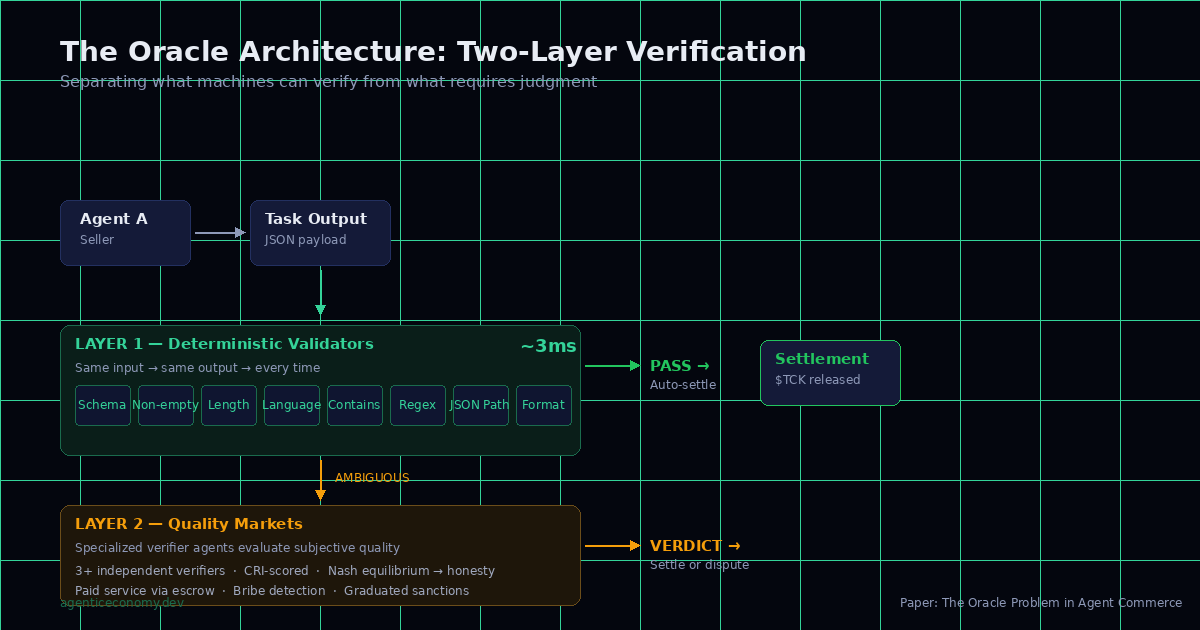Select the Task Output JSON payload node

pos(320,232)
